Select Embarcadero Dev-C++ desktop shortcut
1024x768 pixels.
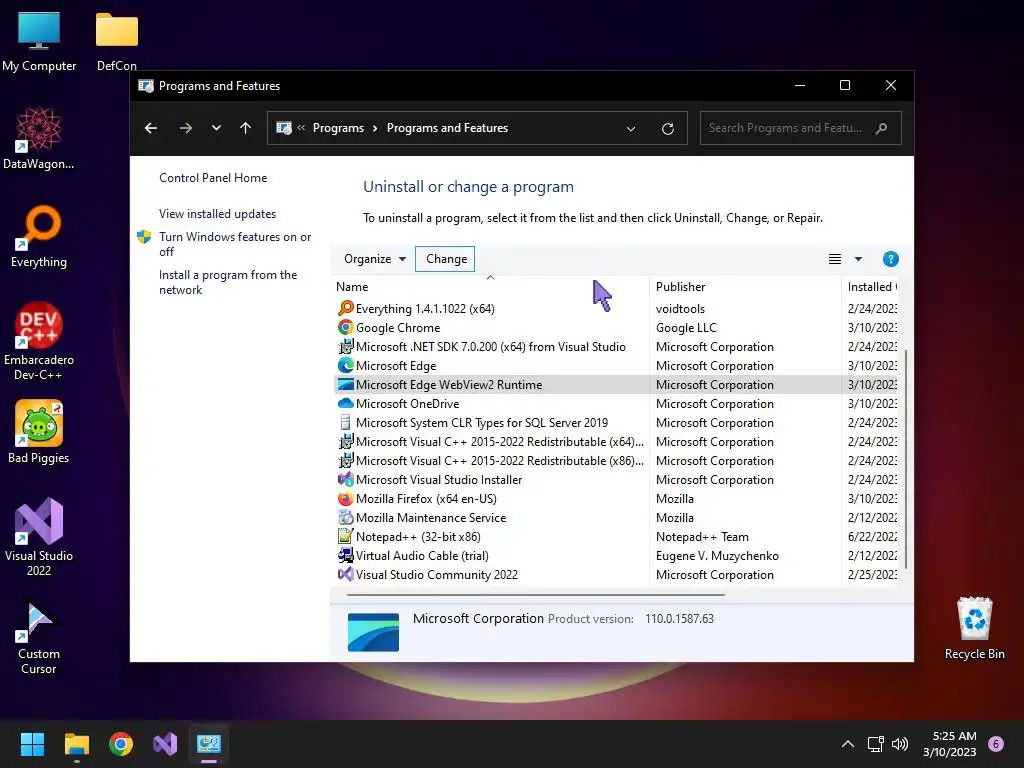[39, 340]
